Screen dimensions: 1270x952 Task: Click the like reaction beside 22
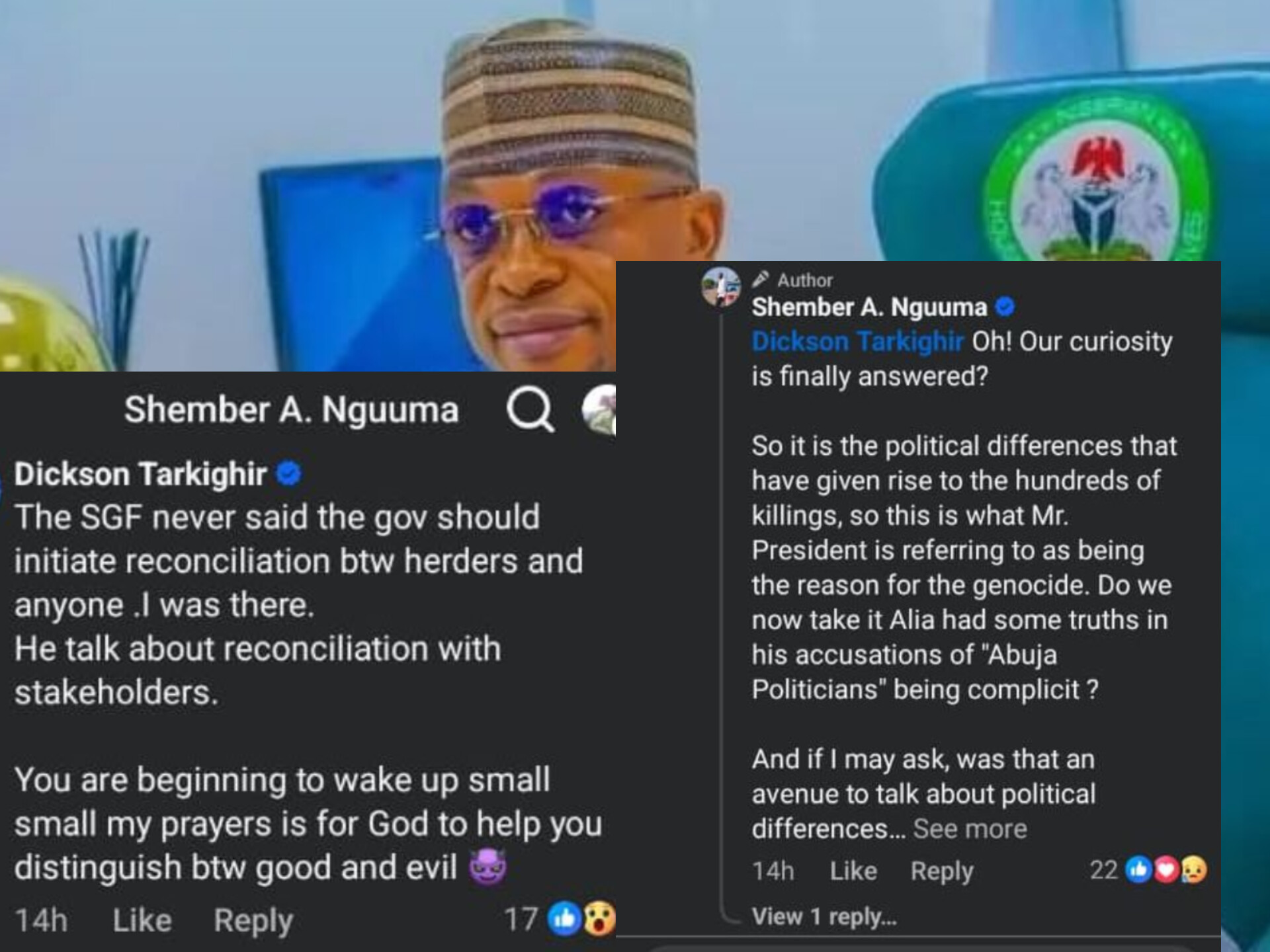(x=1138, y=870)
